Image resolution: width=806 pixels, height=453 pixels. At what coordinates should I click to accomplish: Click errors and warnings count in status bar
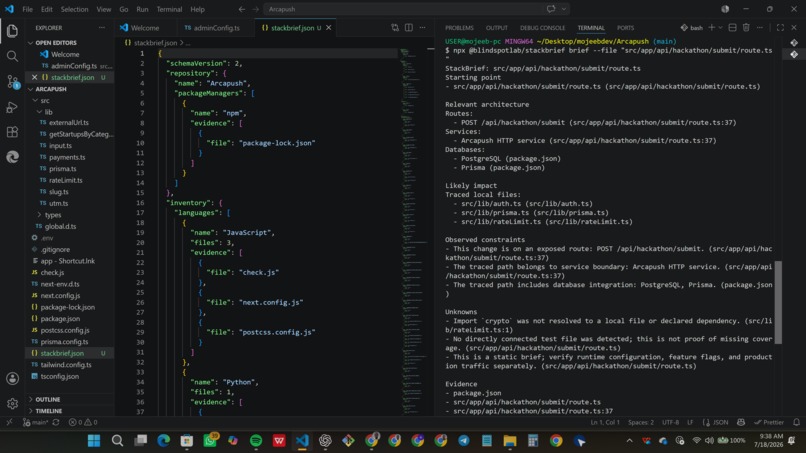(83, 423)
